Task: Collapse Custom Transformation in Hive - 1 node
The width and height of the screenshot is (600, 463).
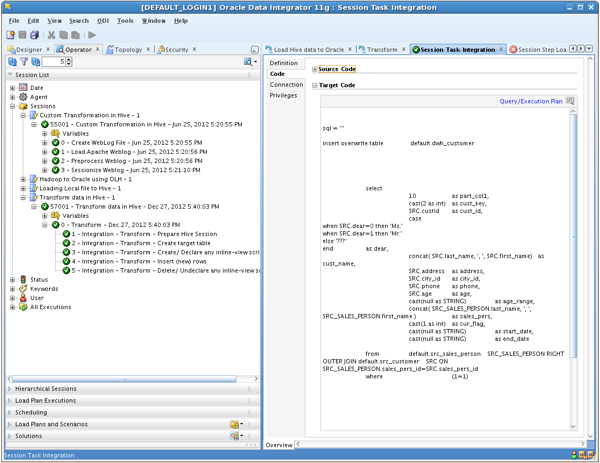Action: (23, 115)
